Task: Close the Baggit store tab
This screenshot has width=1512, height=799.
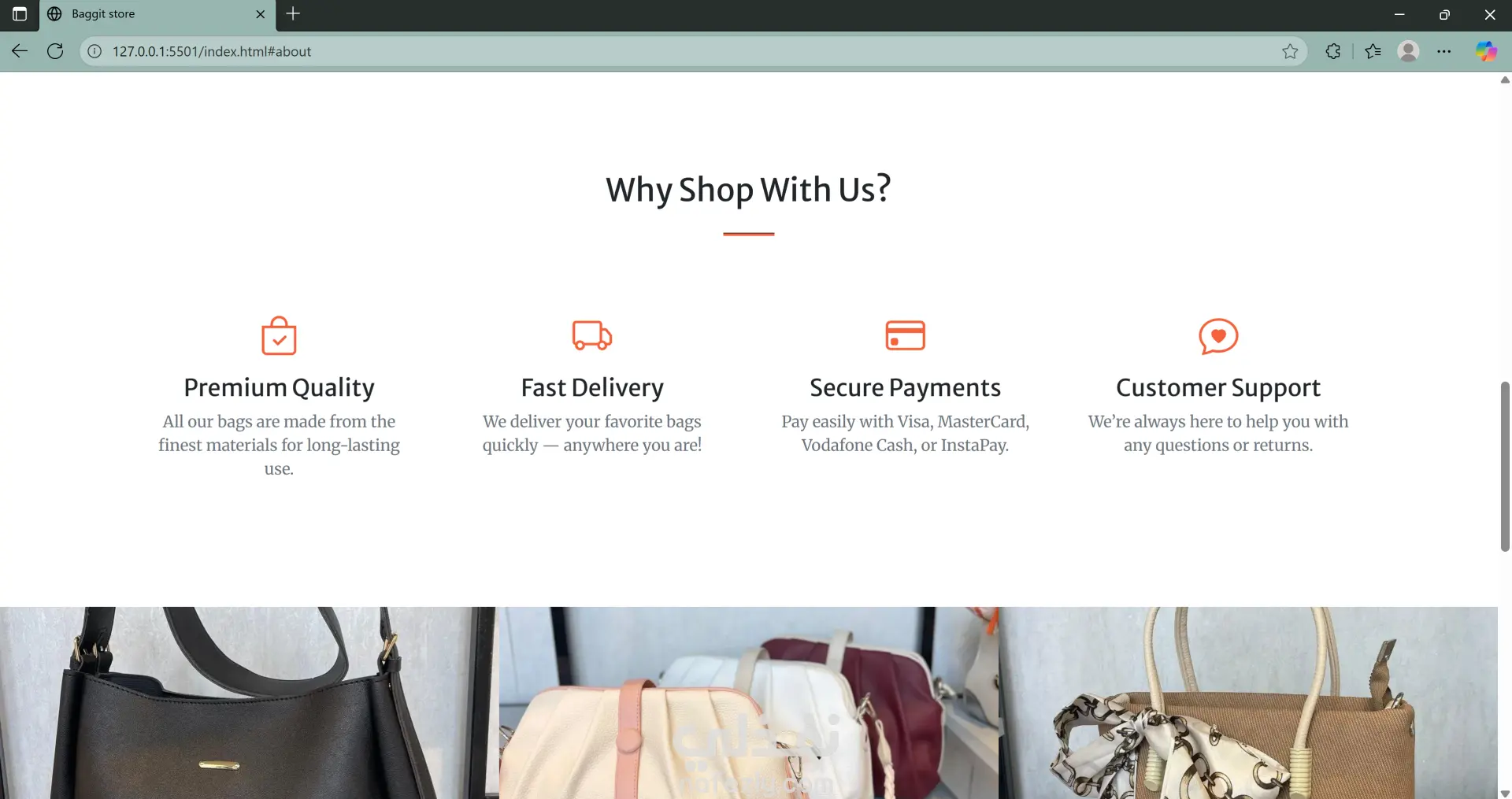Action: [x=261, y=14]
